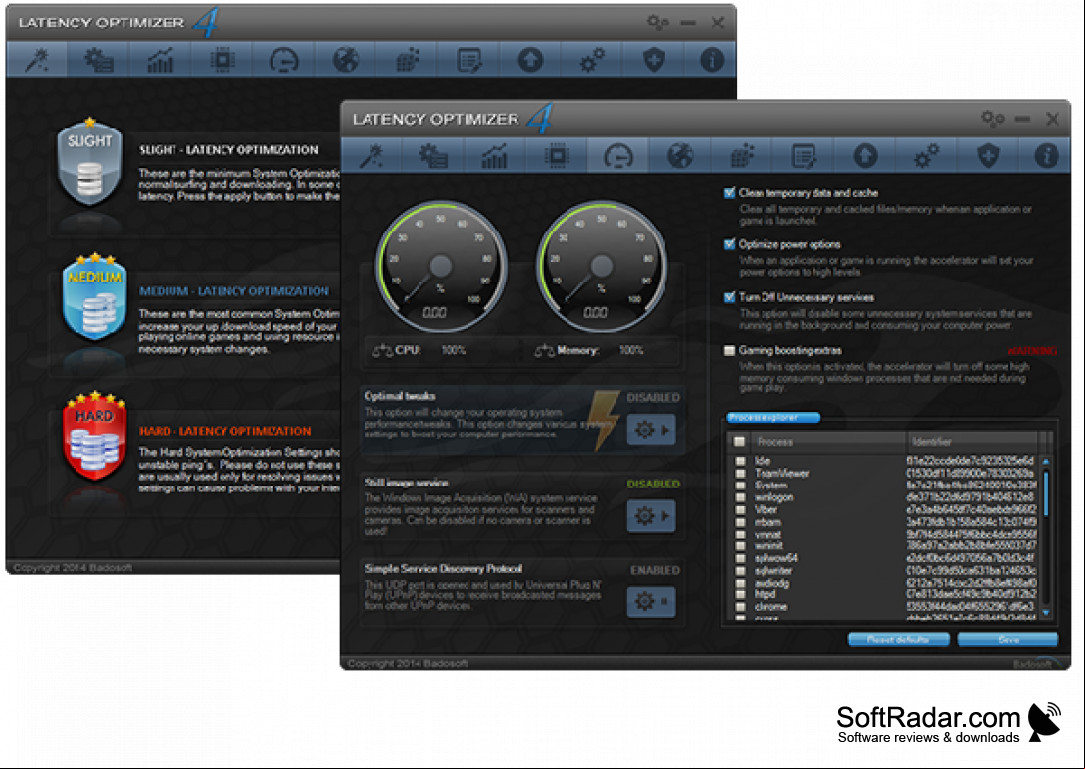Open the globe tab in front window
1085x769 pixels.
(x=680, y=155)
